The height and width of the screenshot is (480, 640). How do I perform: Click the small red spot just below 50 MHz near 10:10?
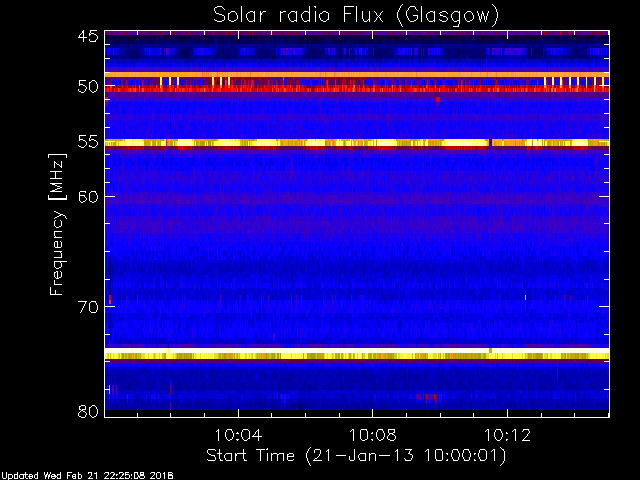(x=438, y=100)
